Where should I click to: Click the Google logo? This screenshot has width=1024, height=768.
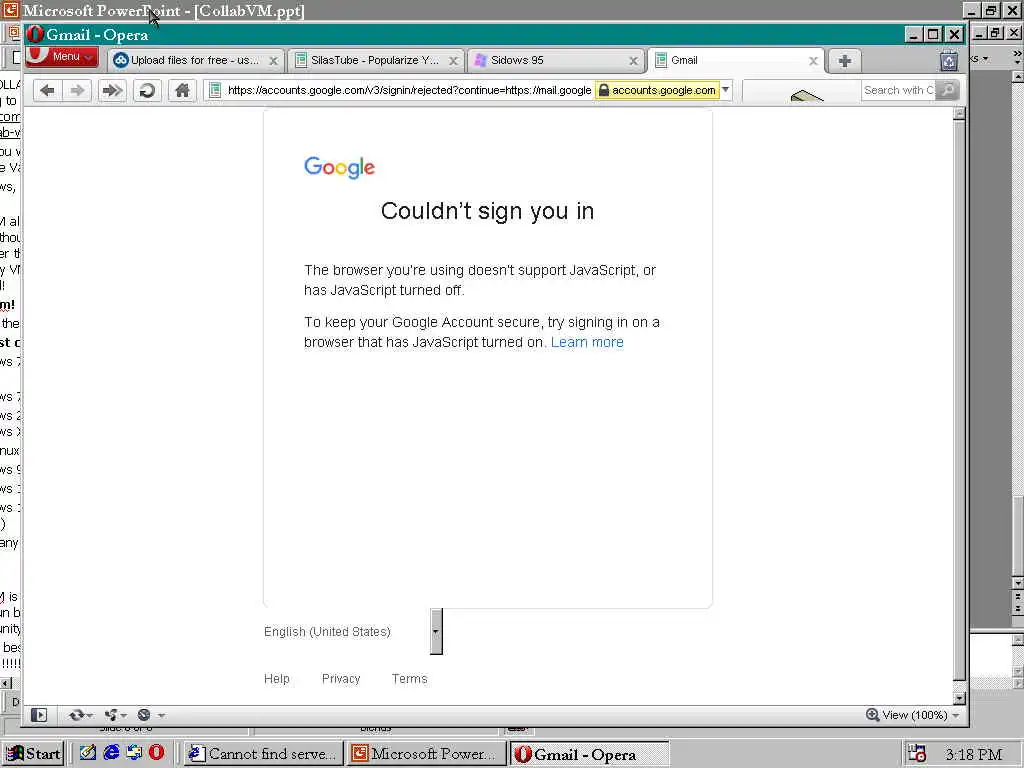pyautogui.click(x=340, y=168)
